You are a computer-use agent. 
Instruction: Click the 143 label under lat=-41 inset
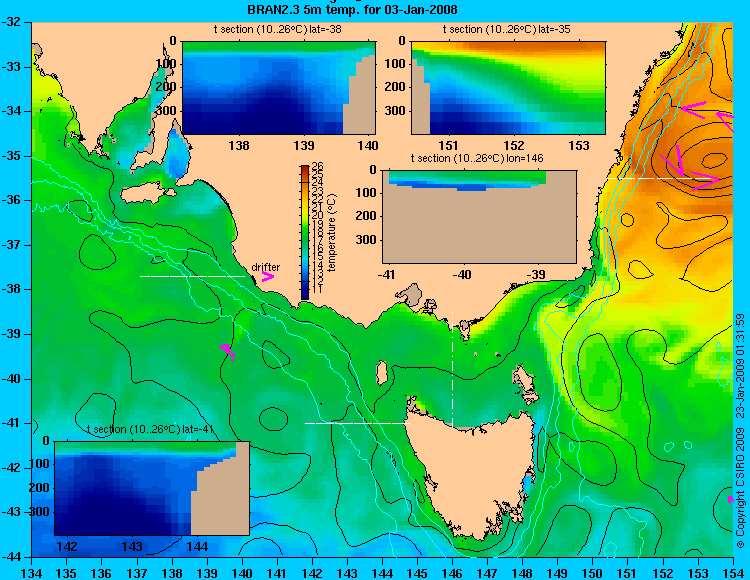coord(132,546)
